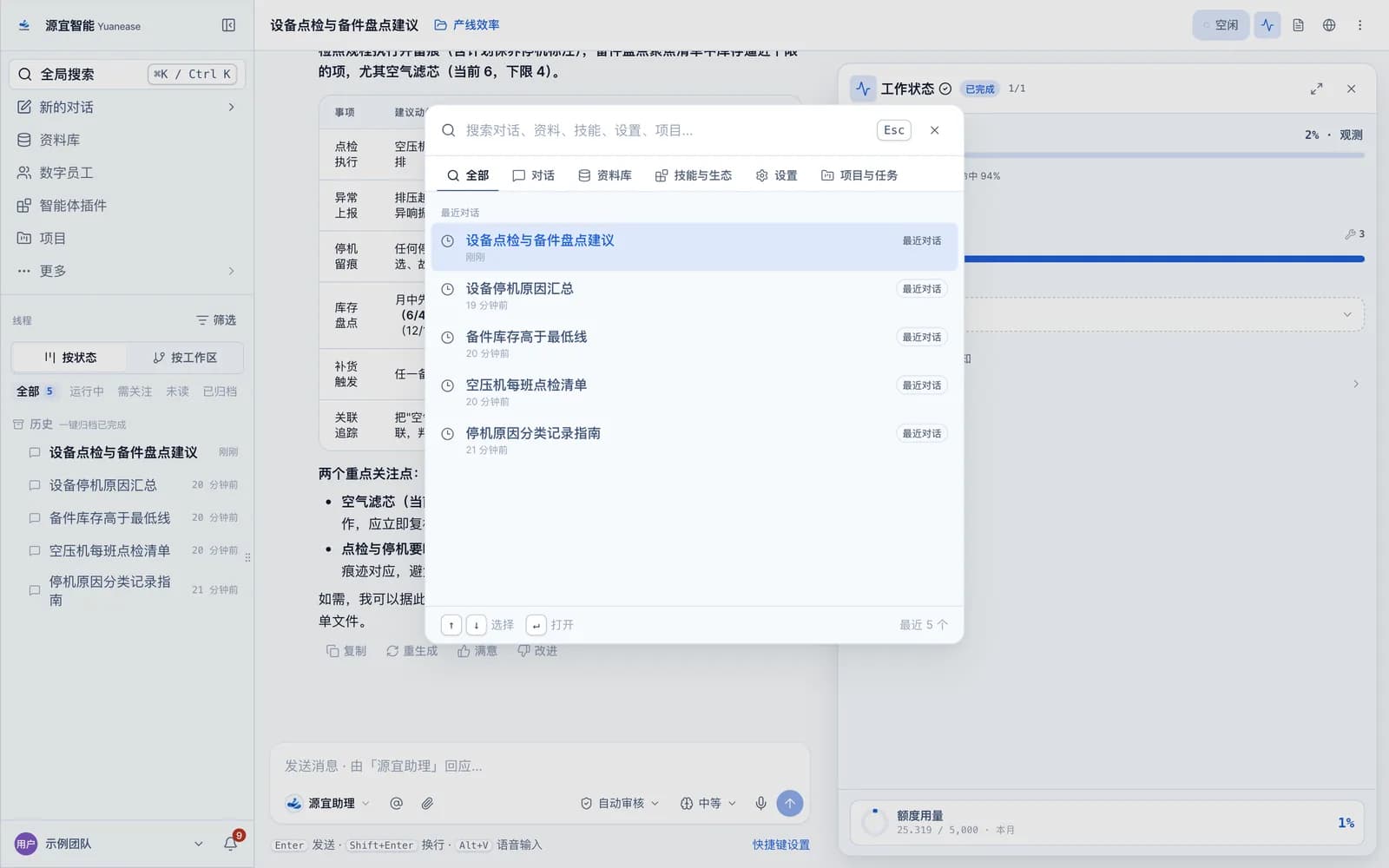The height and width of the screenshot is (868, 1389).
Task: Open the 源宜助理 assistant dropdown
Action: (328, 804)
